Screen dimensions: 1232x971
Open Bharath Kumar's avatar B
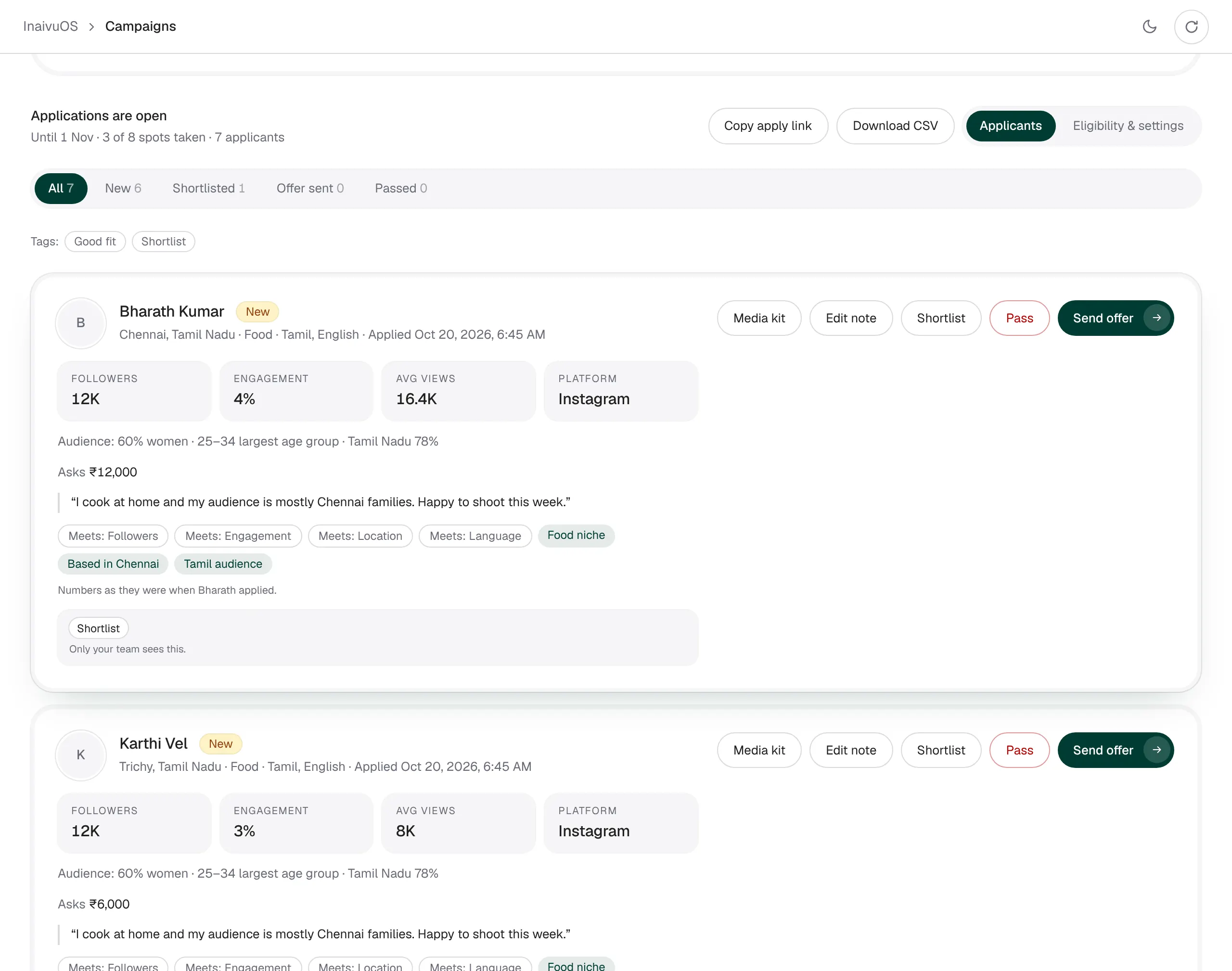(x=81, y=323)
